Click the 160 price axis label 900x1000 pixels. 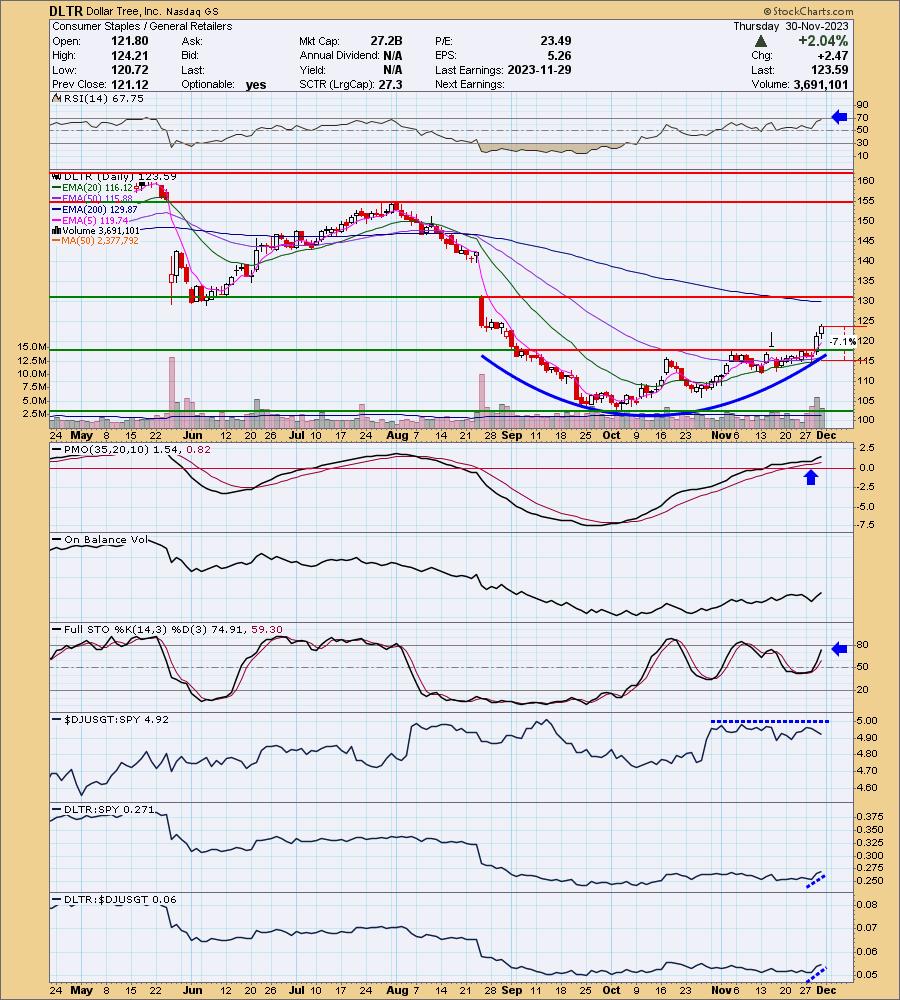pos(866,181)
